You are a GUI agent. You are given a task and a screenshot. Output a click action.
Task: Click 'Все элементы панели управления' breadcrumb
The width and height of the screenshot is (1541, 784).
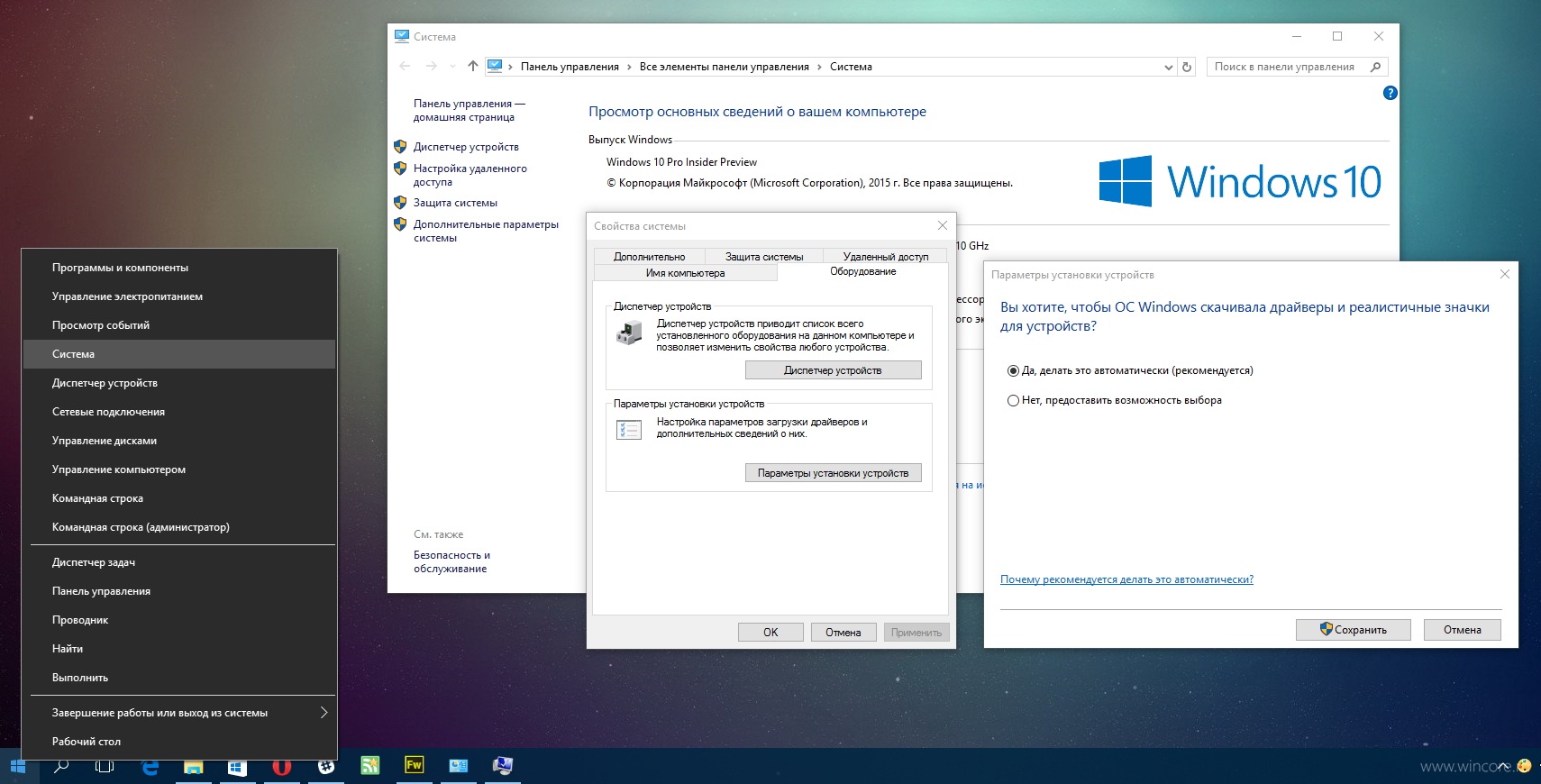click(725, 67)
